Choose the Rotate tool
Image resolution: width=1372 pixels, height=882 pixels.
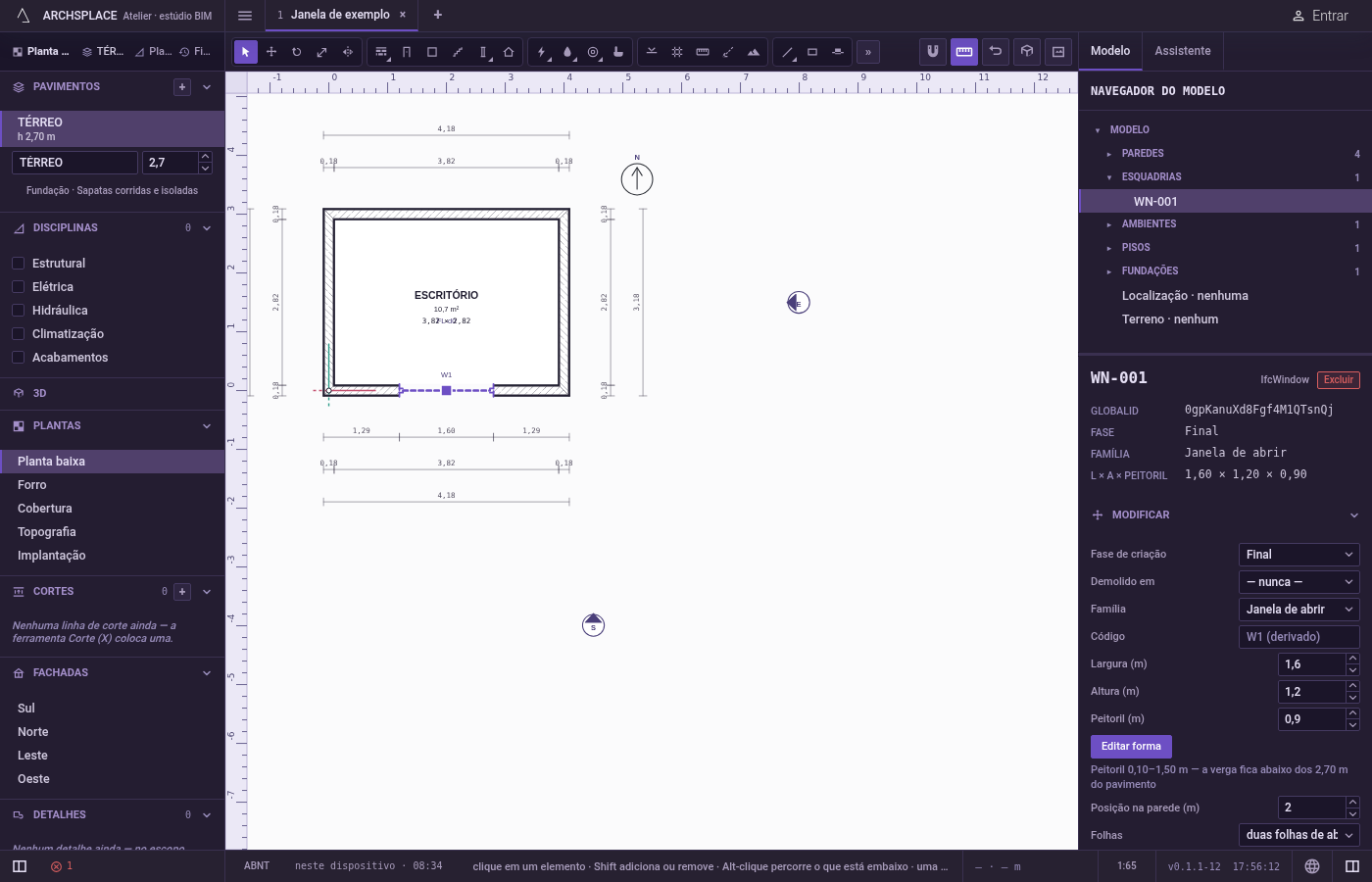[297, 52]
